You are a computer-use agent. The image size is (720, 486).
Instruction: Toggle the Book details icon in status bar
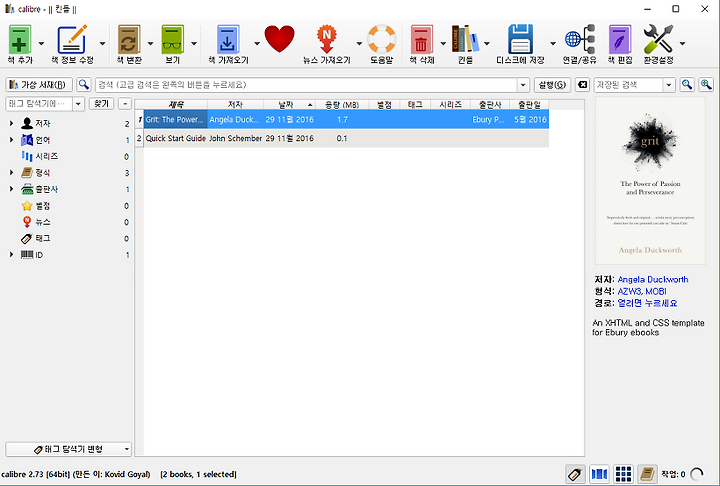[647, 474]
